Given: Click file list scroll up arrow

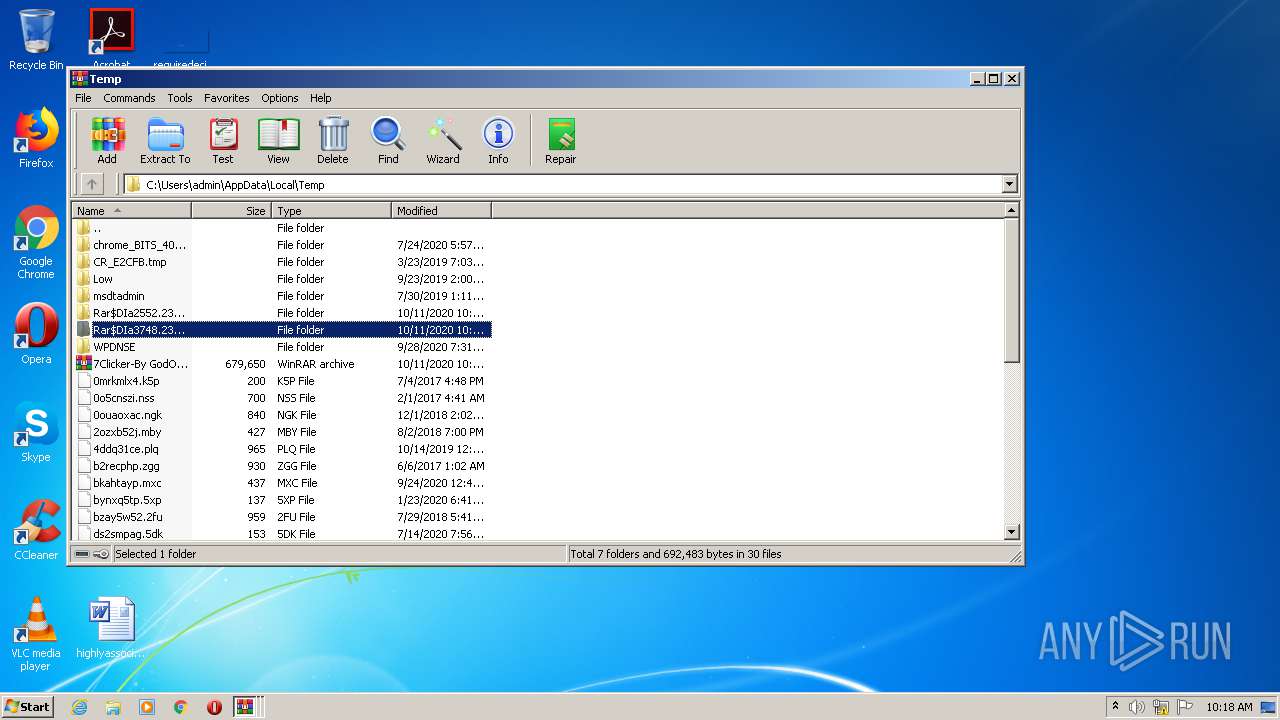Looking at the screenshot, I should [x=1011, y=210].
